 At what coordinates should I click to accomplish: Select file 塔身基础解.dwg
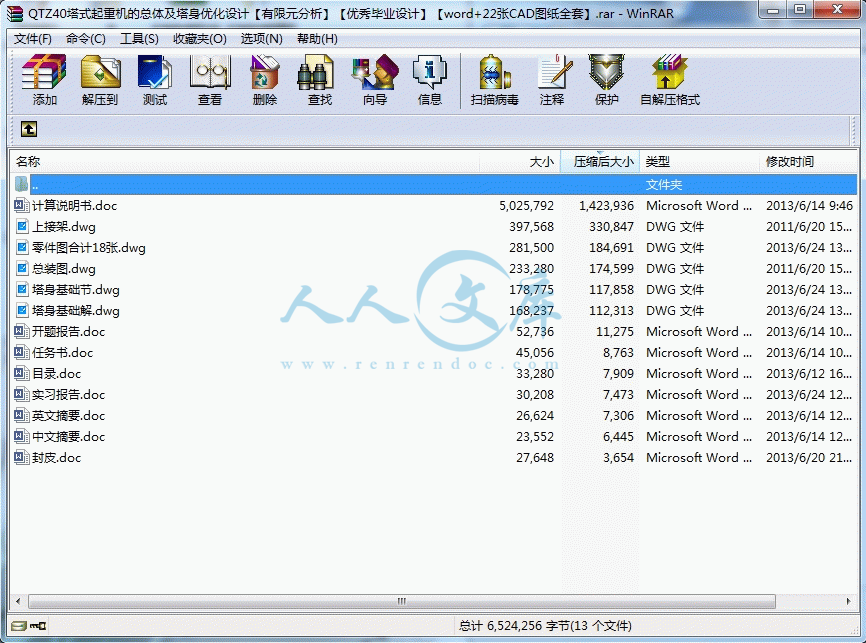(434, 310)
